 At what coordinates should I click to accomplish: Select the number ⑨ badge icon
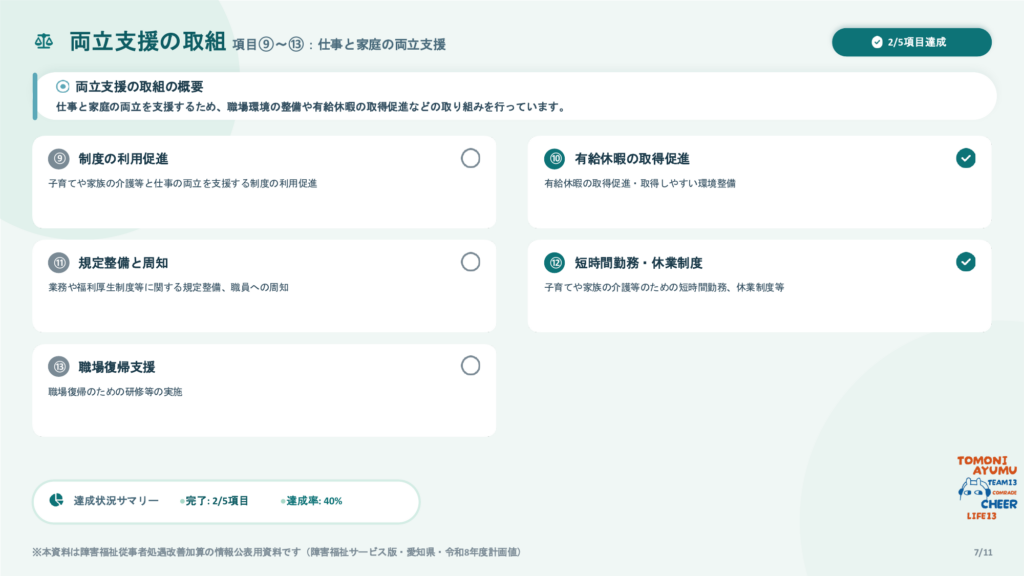[x=59, y=159]
